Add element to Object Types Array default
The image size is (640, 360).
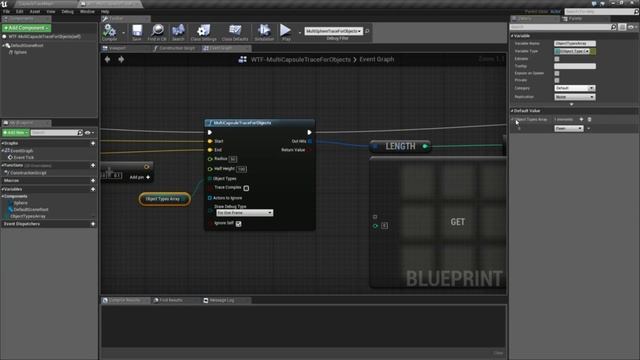(x=581, y=120)
